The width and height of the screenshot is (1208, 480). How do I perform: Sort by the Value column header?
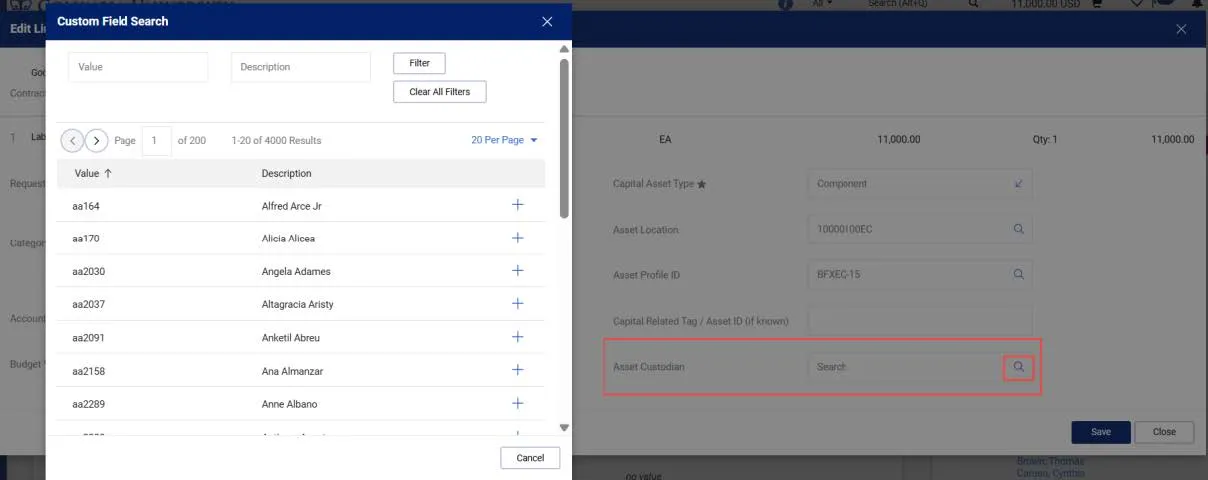pyautogui.click(x=93, y=173)
